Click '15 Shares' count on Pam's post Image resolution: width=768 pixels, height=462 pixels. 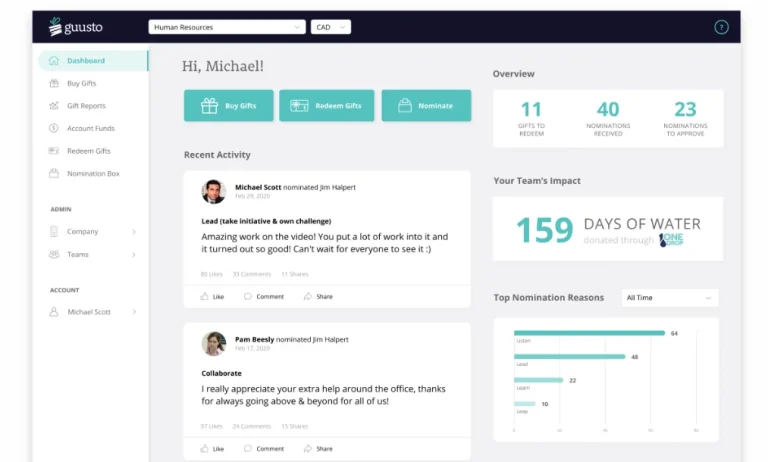pyautogui.click(x=295, y=426)
